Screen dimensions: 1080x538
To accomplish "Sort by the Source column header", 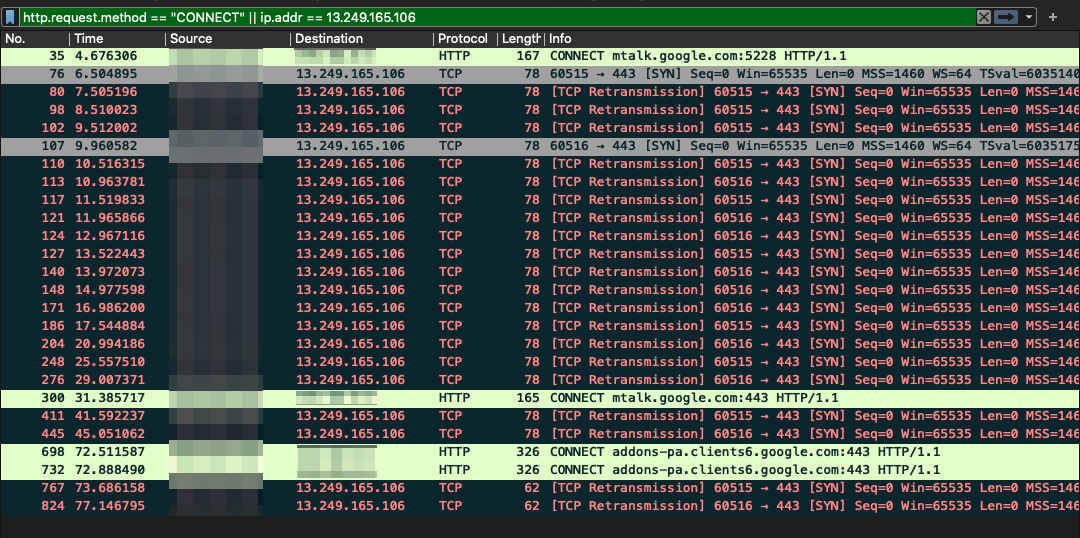I will (228, 39).
